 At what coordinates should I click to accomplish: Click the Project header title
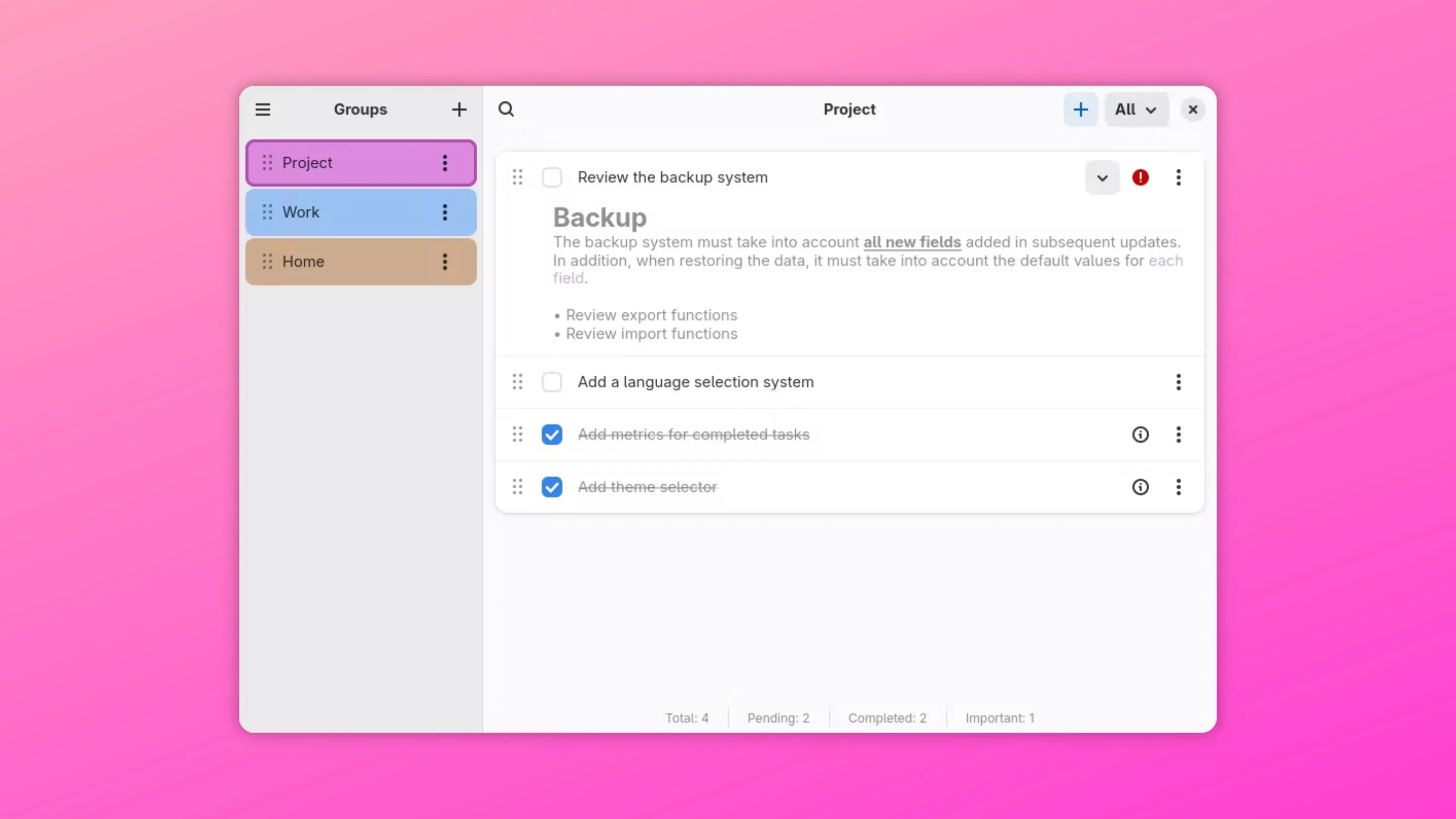tap(849, 109)
